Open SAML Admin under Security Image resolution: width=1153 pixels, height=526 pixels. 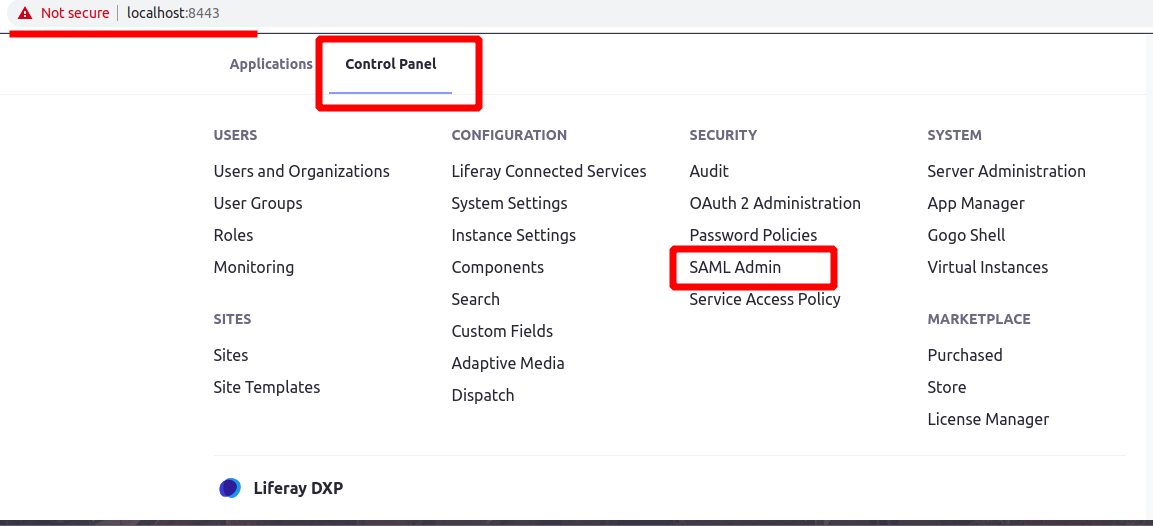pos(735,268)
